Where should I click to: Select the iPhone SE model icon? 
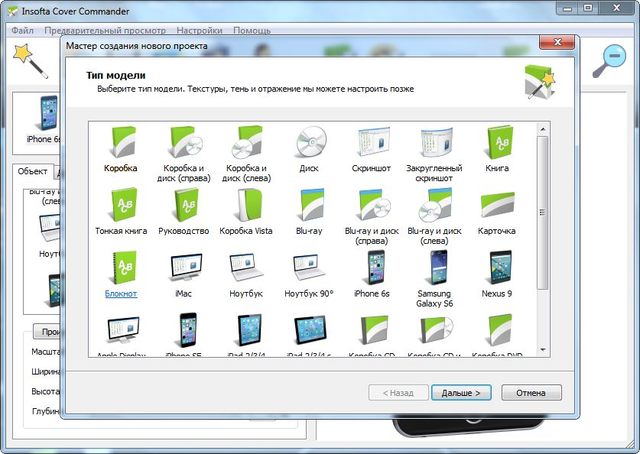coord(188,331)
